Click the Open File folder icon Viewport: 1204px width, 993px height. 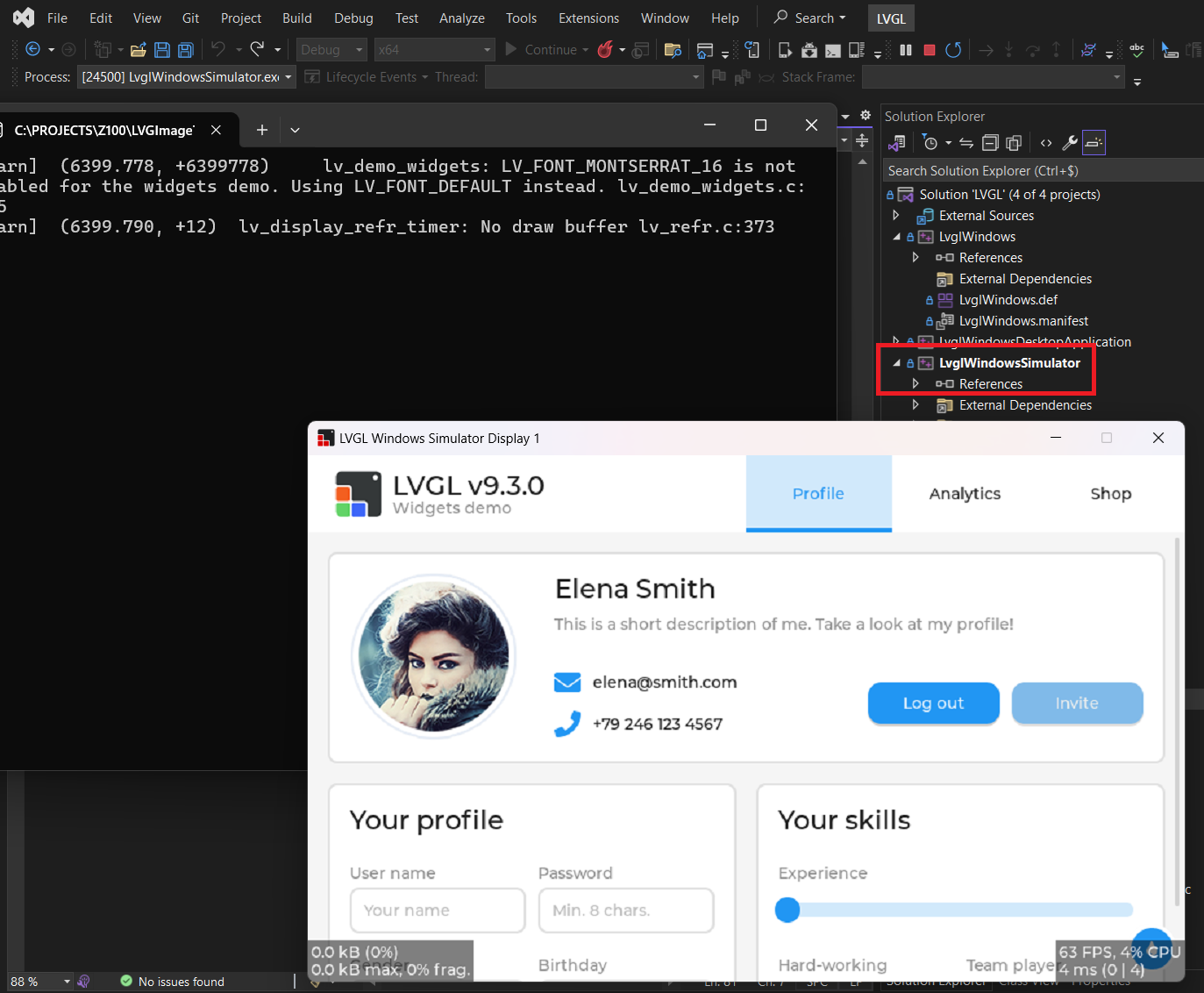coord(138,50)
